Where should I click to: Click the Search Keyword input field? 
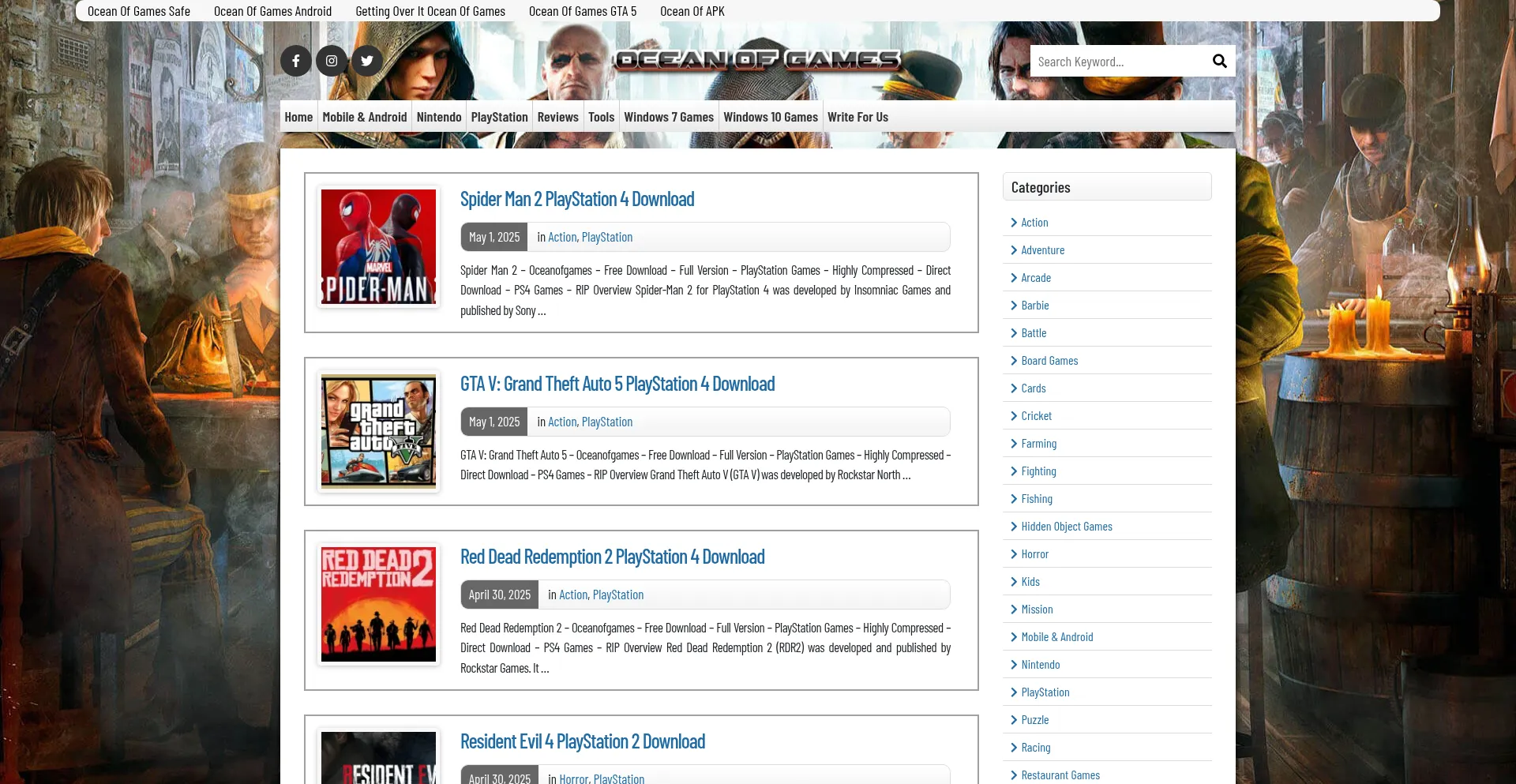coord(1117,62)
